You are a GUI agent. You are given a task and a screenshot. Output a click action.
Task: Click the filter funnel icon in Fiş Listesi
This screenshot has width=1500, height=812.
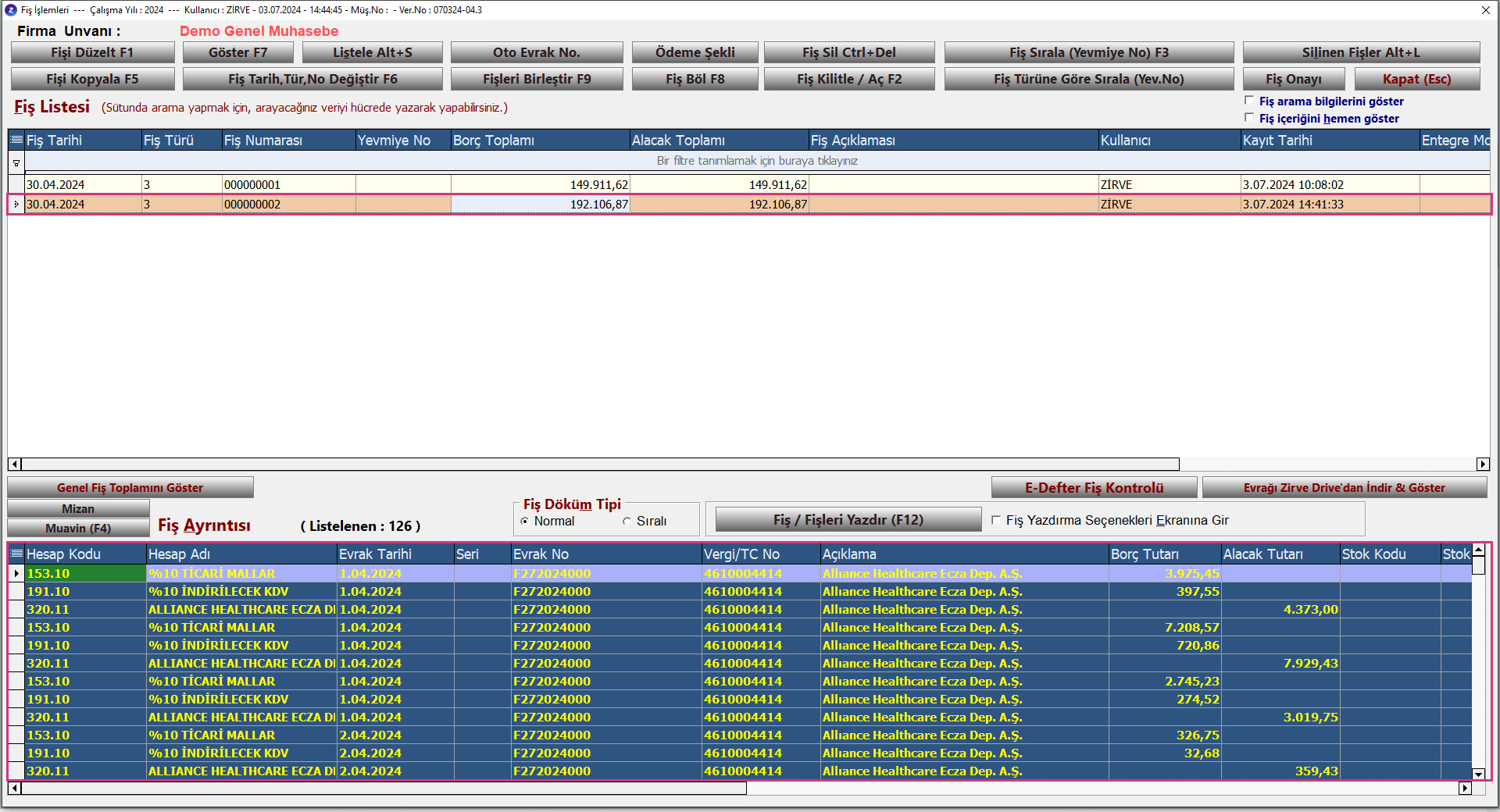coord(16,162)
